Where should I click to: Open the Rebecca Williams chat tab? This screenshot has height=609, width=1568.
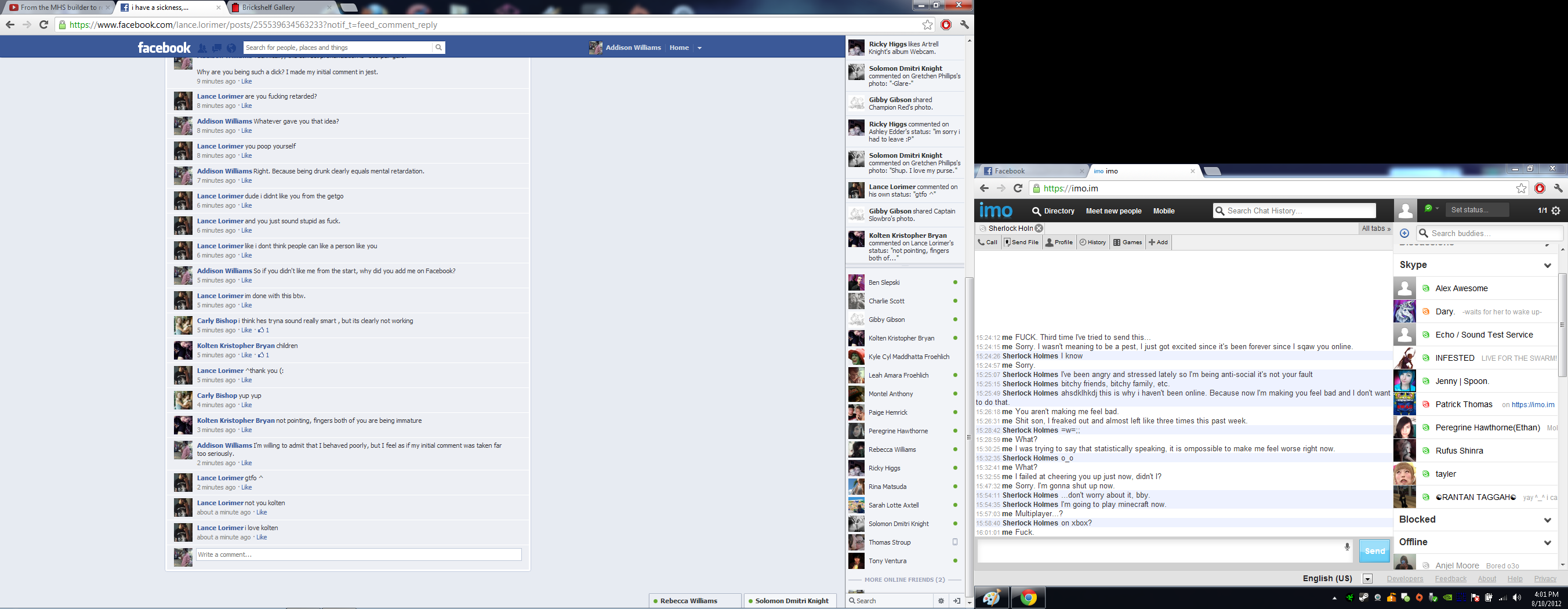click(695, 601)
